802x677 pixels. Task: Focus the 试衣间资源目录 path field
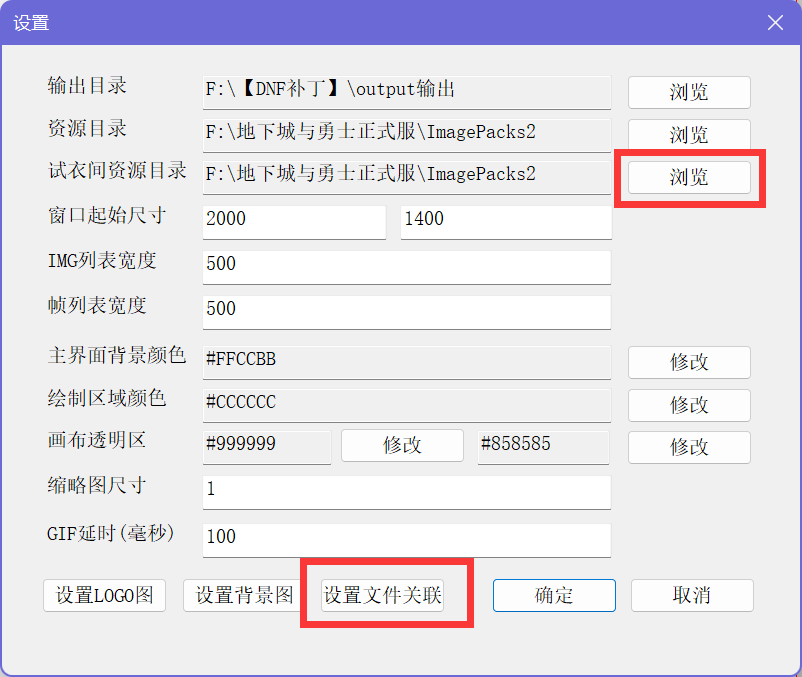pyautogui.click(x=407, y=177)
